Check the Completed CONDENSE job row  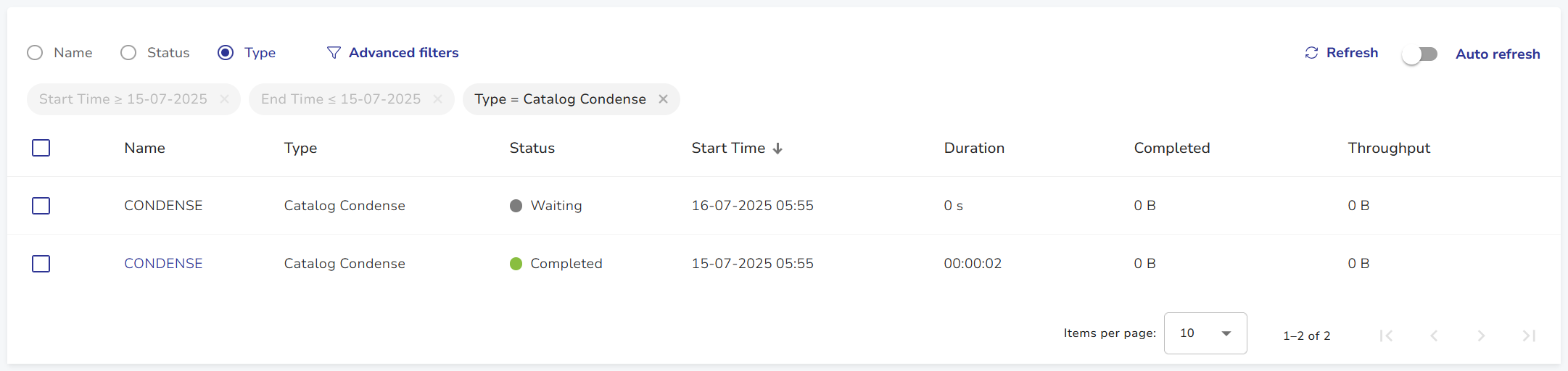point(41,264)
